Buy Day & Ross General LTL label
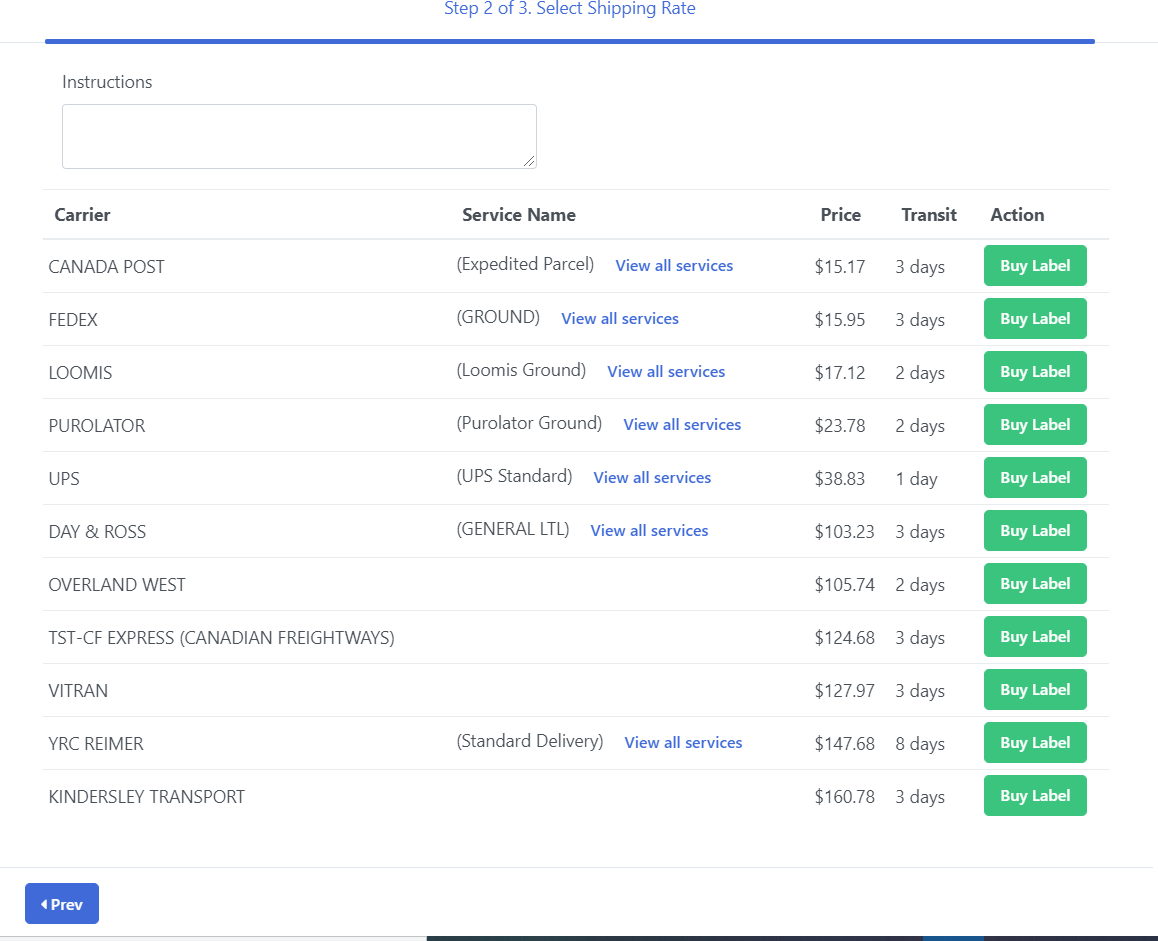Image resolution: width=1158 pixels, height=941 pixels. point(1035,531)
